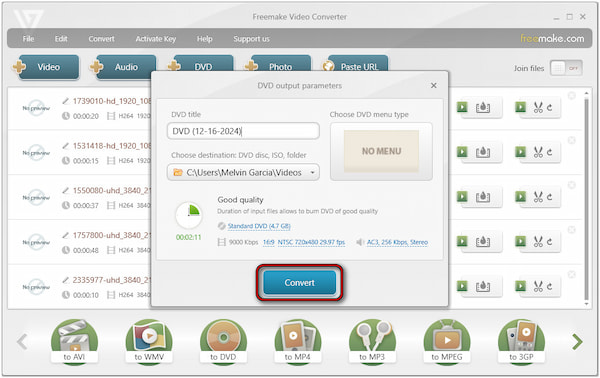Open the Convert menu

pos(101,39)
